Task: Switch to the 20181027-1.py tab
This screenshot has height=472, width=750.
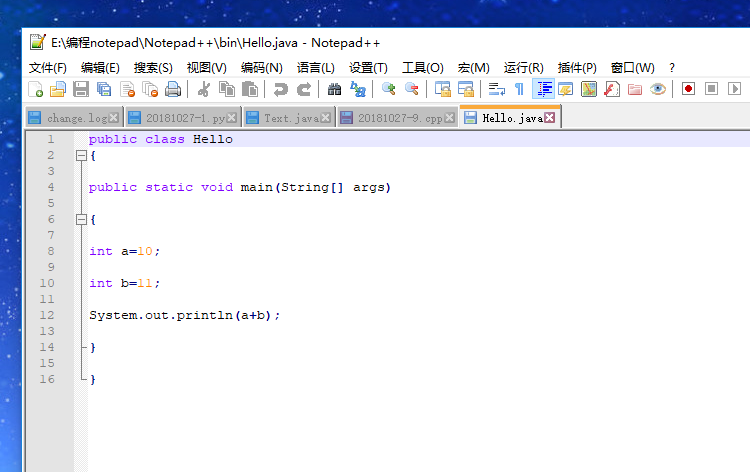Action: tap(186, 118)
